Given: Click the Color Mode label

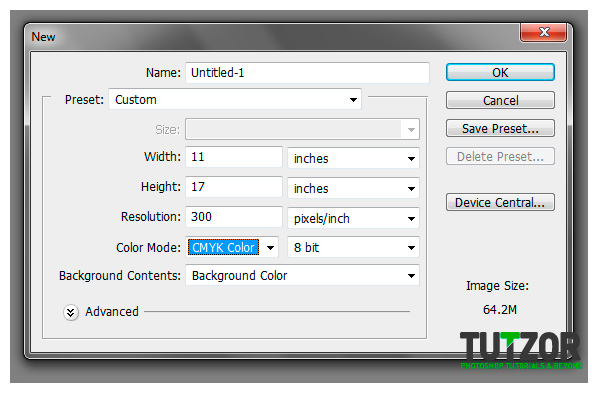Looking at the screenshot, I should tap(148, 248).
